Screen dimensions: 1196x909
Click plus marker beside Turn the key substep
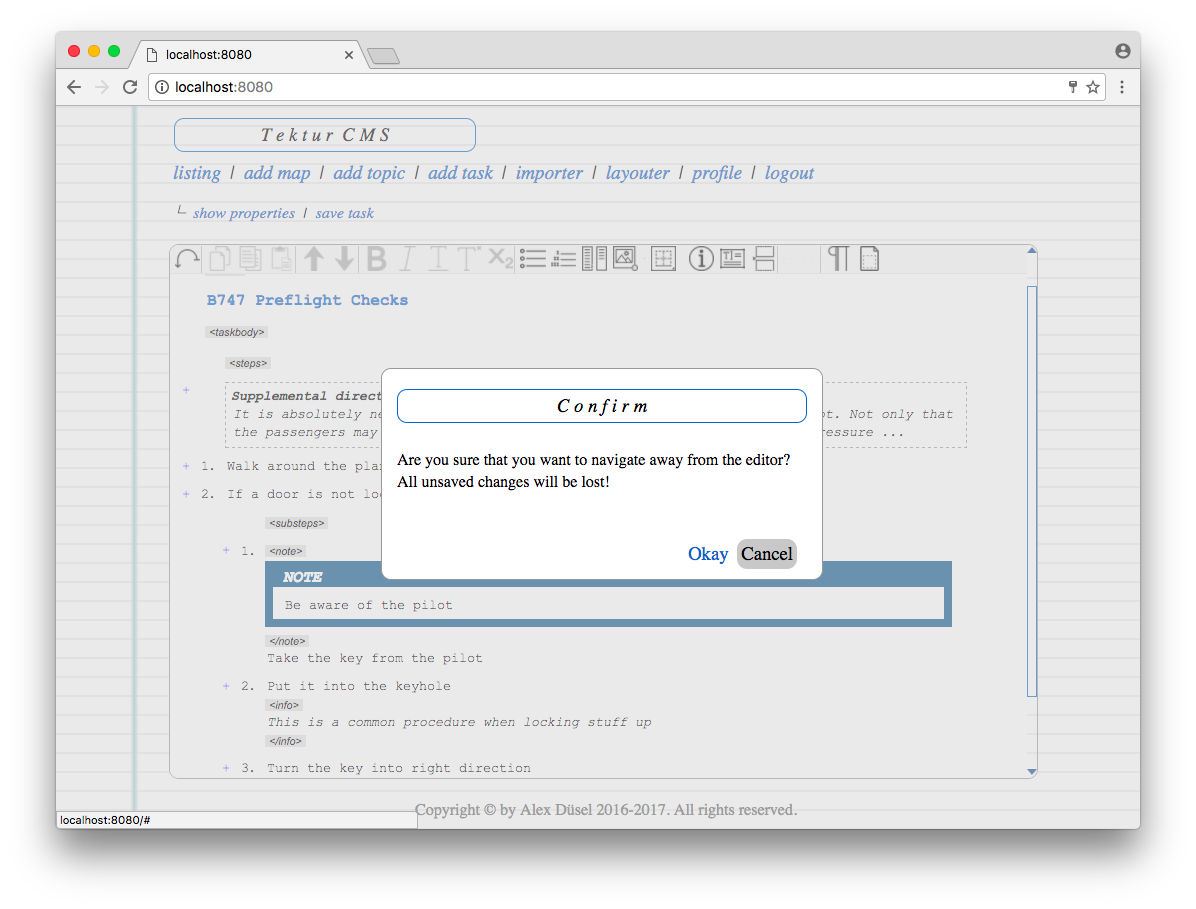[x=226, y=768]
